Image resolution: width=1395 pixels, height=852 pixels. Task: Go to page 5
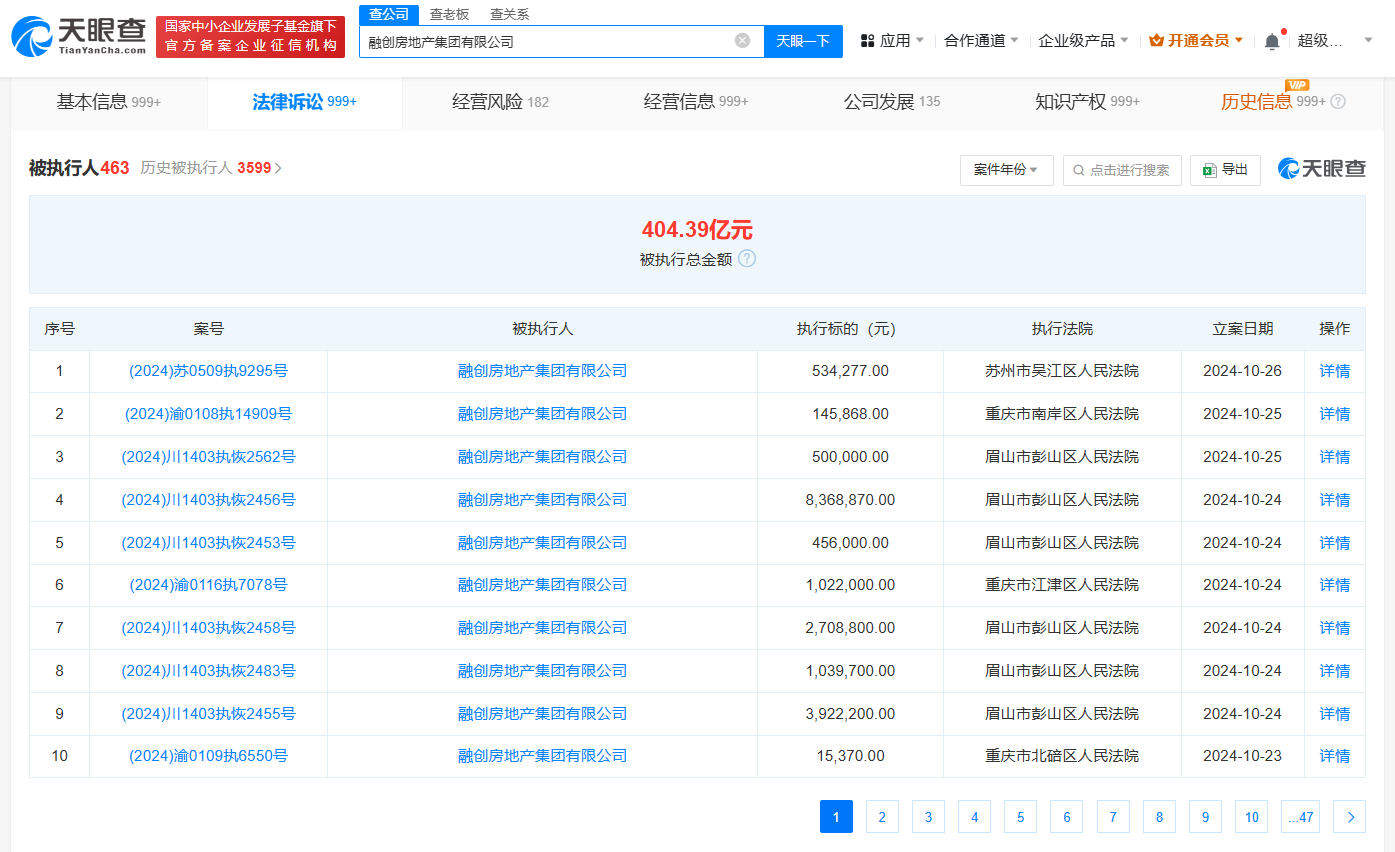1020,817
